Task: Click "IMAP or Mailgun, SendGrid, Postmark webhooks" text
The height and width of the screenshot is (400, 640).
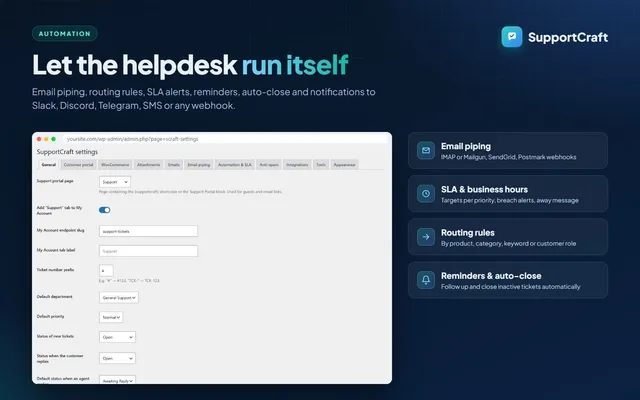Action: [509, 157]
